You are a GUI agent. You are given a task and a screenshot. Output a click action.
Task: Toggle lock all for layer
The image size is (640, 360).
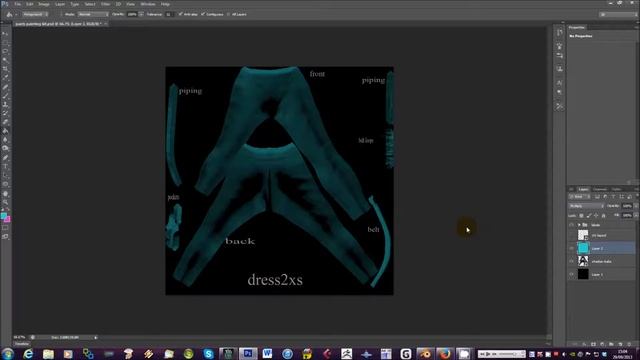tap(604, 216)
